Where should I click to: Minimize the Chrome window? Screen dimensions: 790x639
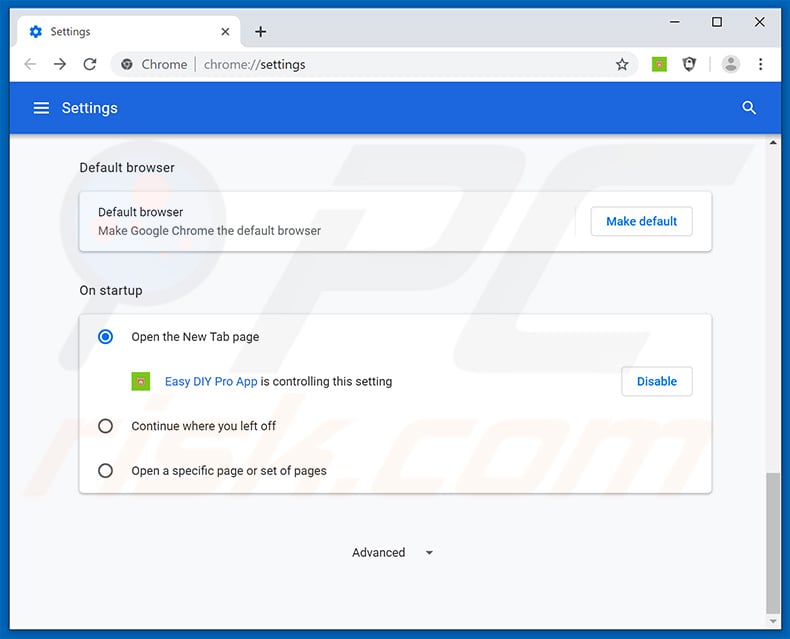(675, 22)
